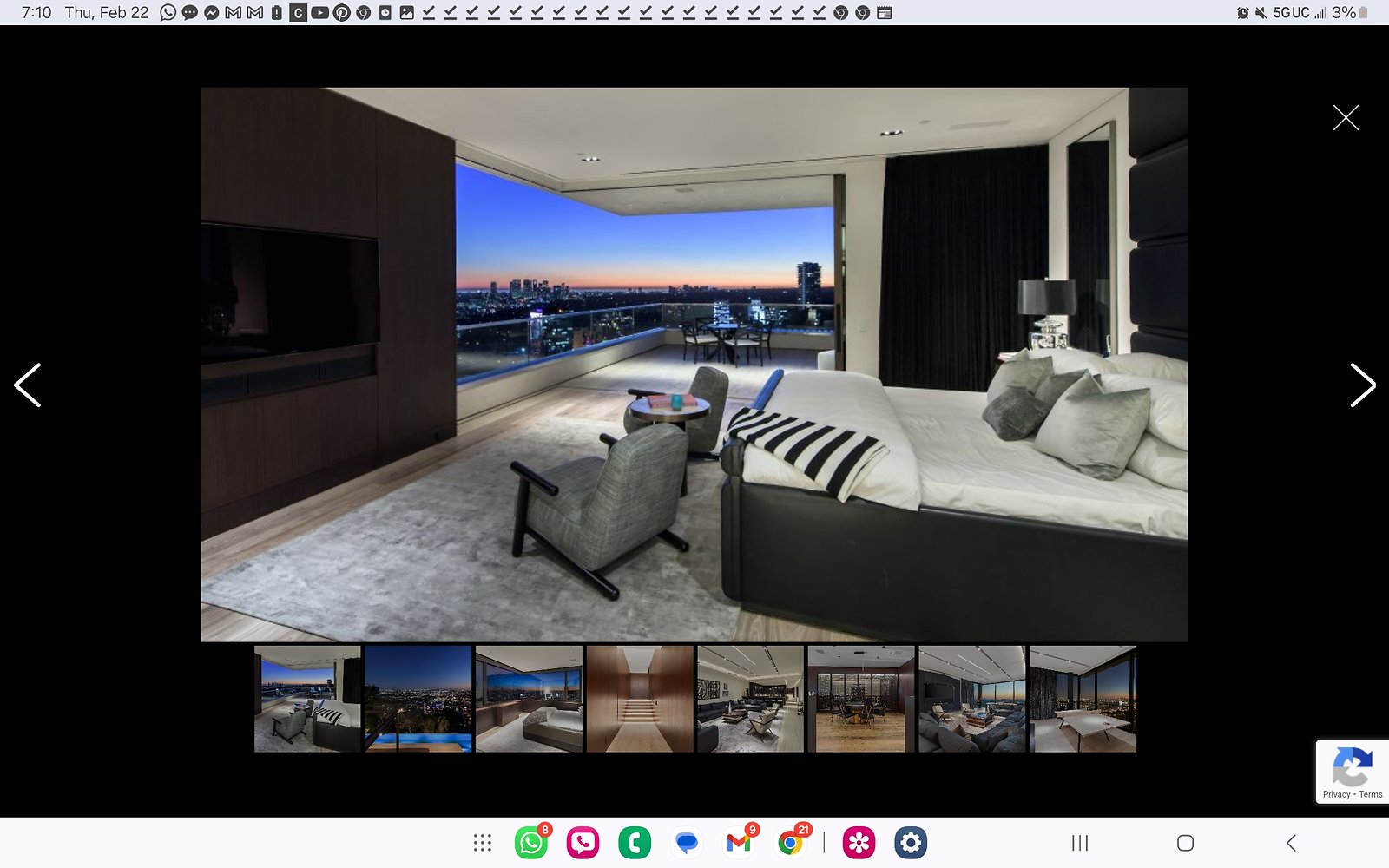Select the living room lounge thumbnail
1389x868 pixels.
pyautogui.click(x=750, y=699)
